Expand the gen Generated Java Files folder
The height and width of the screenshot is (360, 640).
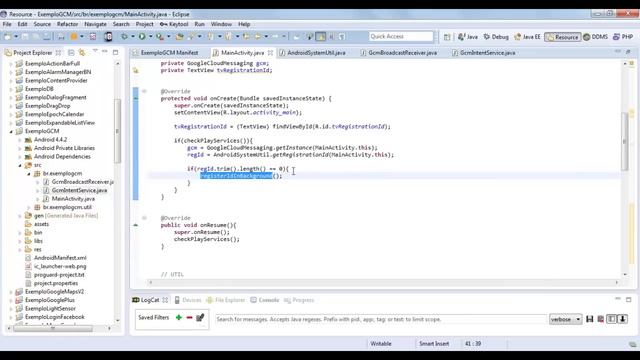[x=20, y=216]
